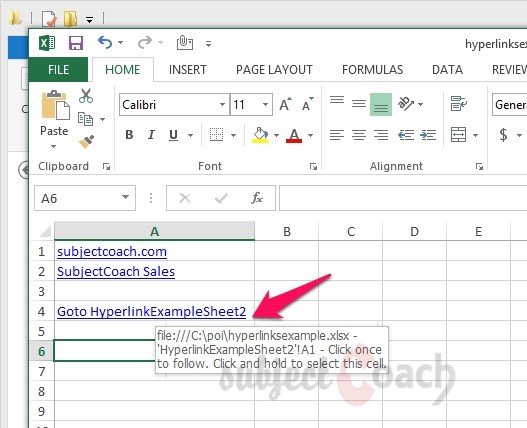Screen dimensions: 527x428
Task: Expand Merge & Center options arrow
Action: point(475,135)
